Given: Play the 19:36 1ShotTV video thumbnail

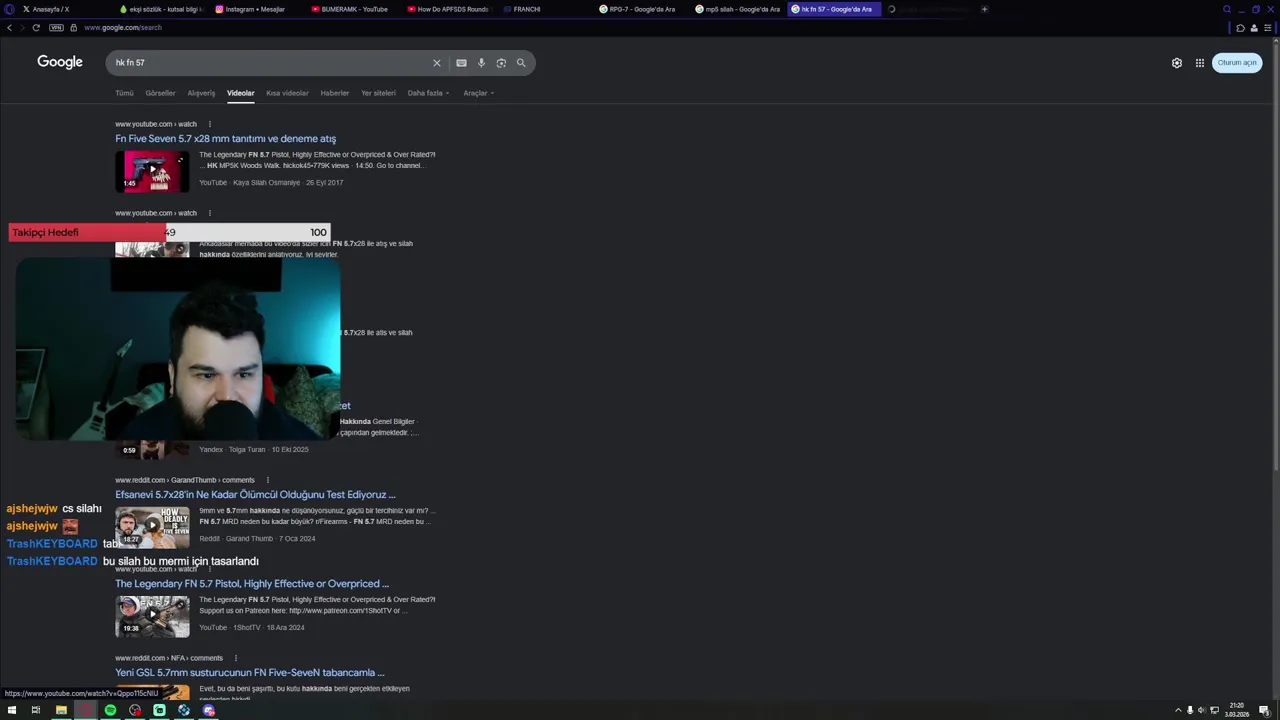Looking at the screenshot, I should [x=152, y=616].
